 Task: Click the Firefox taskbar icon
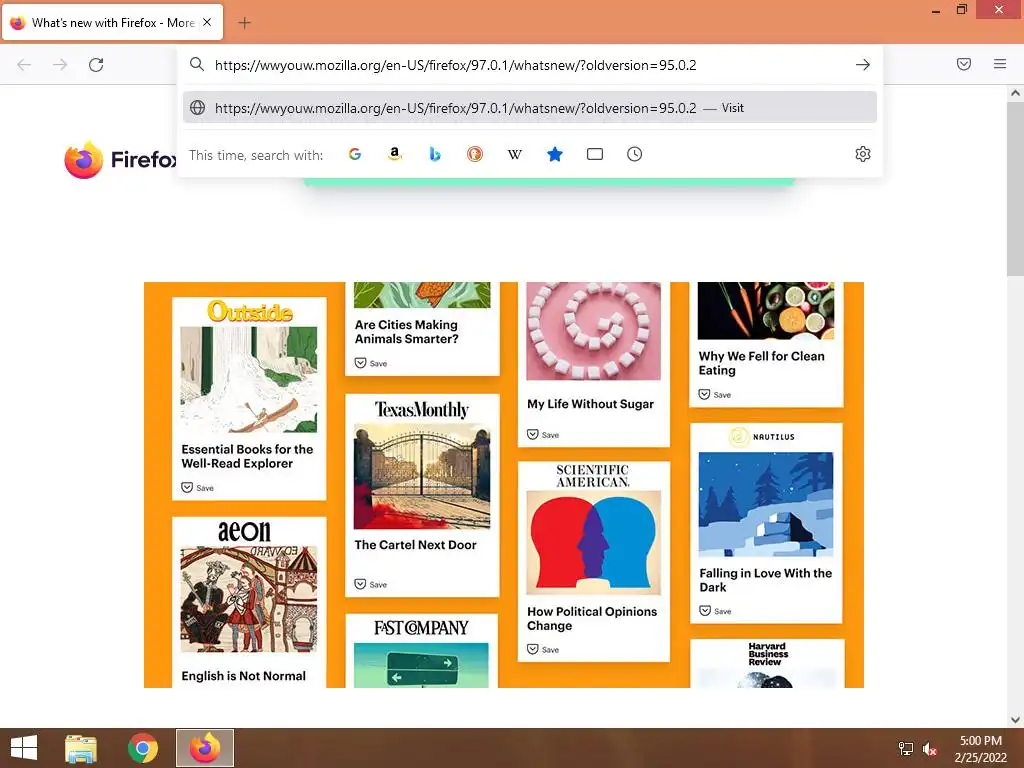point(205,748)
